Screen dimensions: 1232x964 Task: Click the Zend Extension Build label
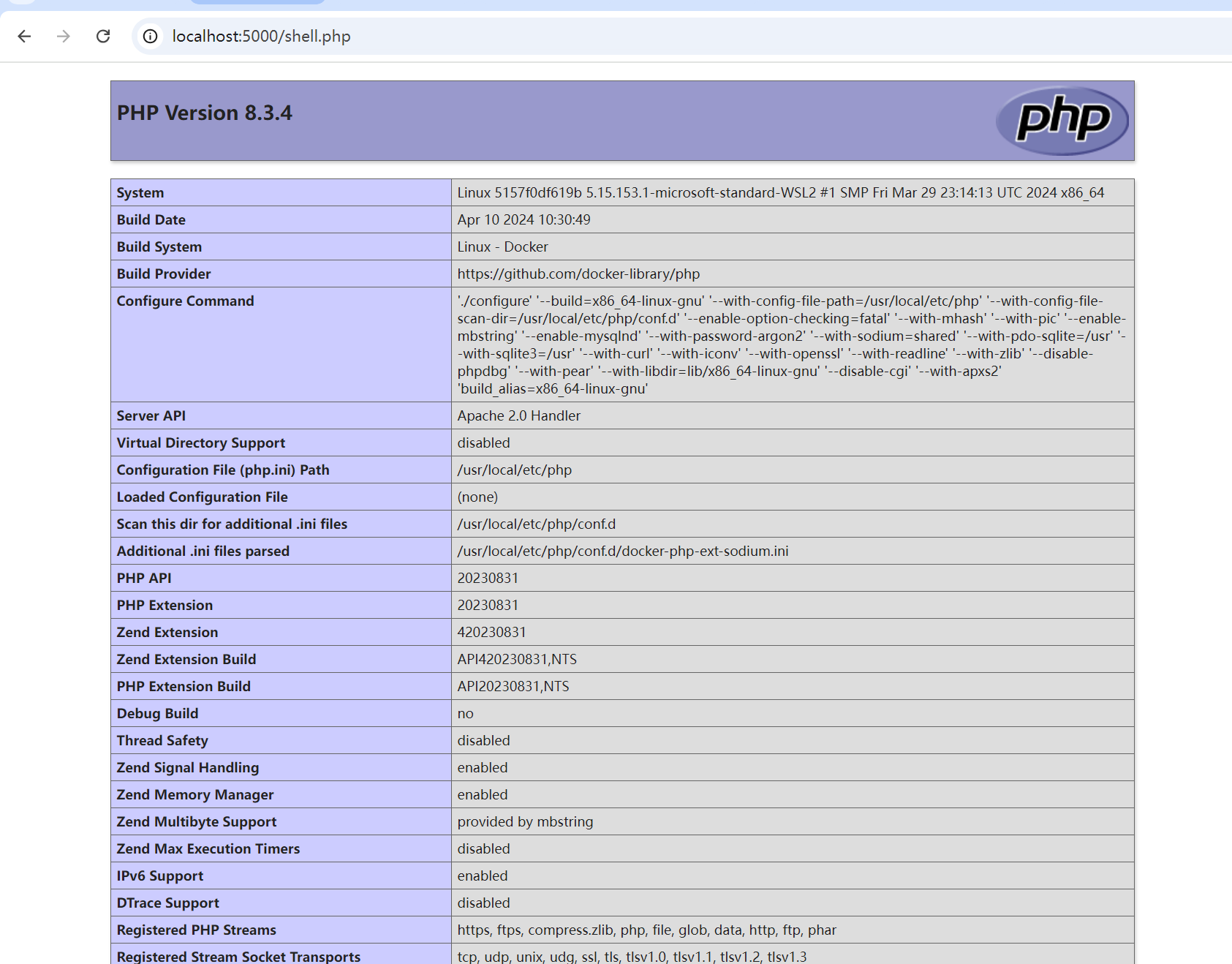click(186, 660)
